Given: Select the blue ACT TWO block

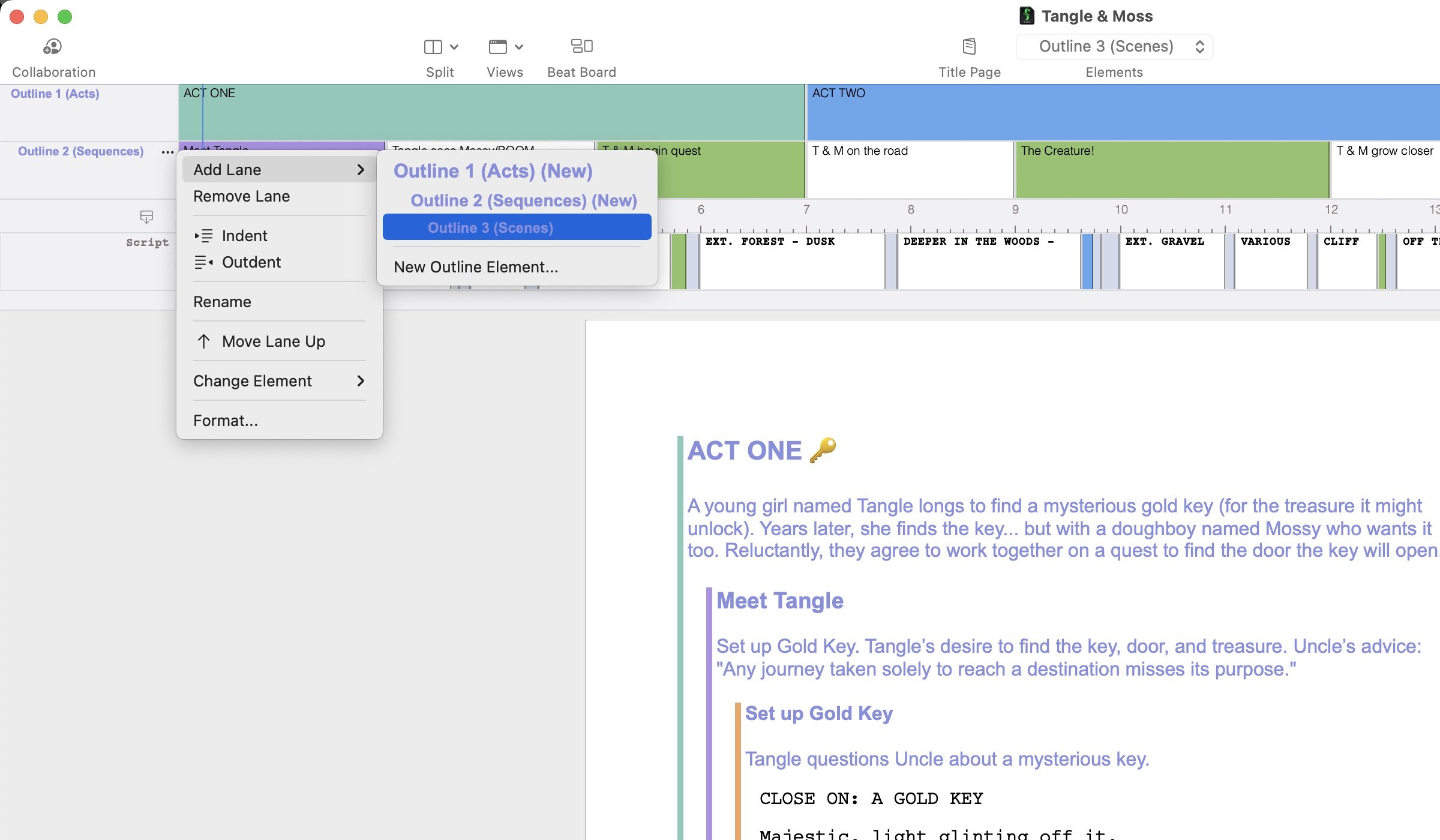Looking at the screenshot, I should tap(1122, 114).
